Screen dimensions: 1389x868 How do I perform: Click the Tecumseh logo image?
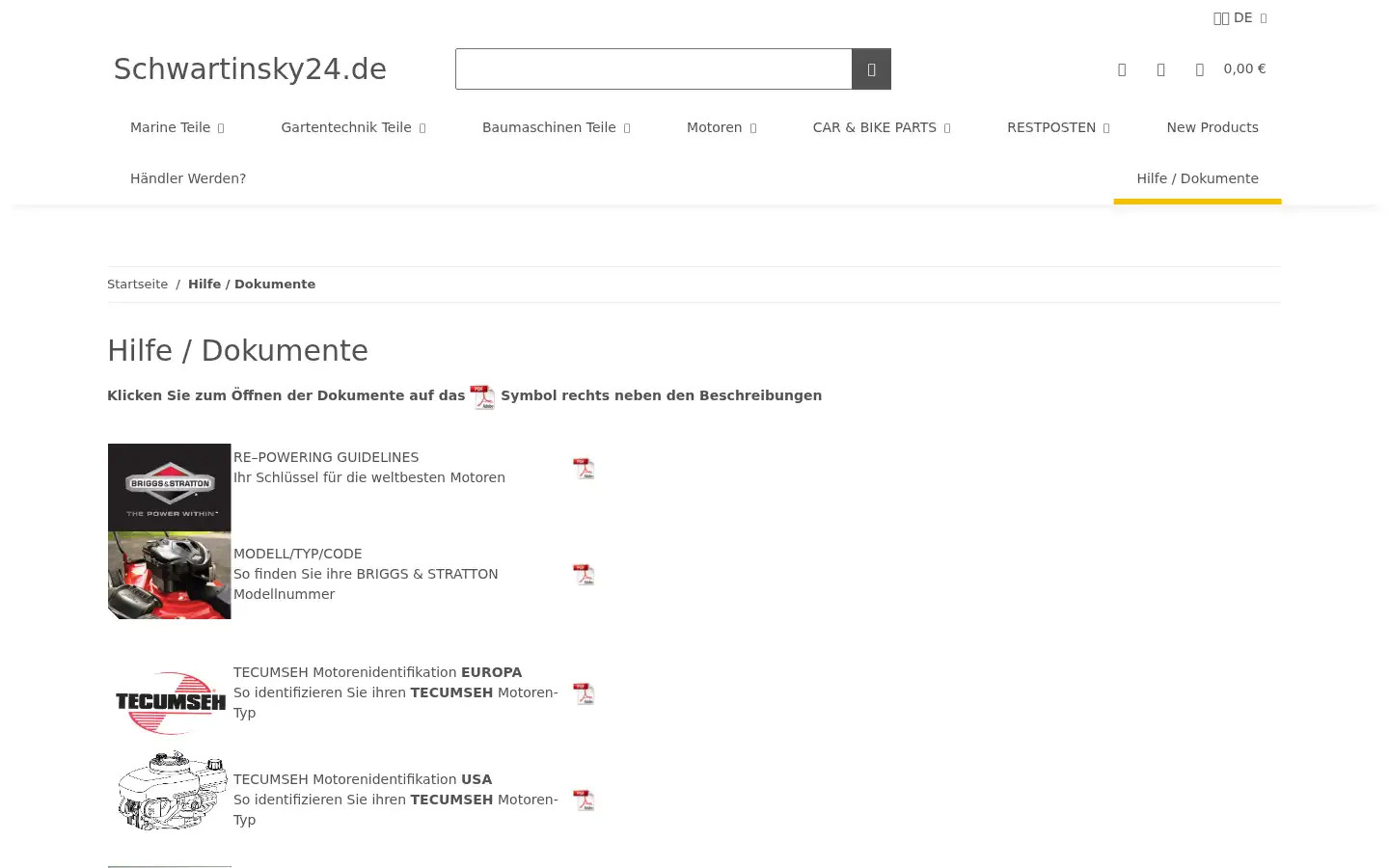pyautogui.click(x=170, y=702)
